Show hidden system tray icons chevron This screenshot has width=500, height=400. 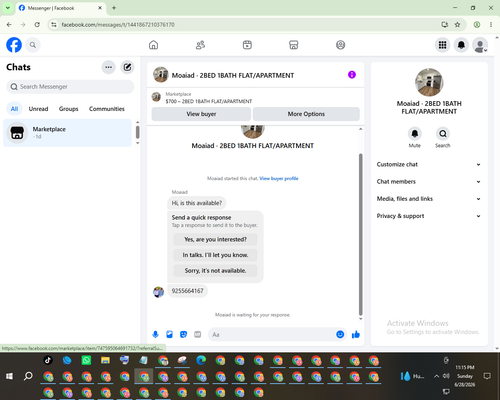pyautogui.click(x=436, y=376)
